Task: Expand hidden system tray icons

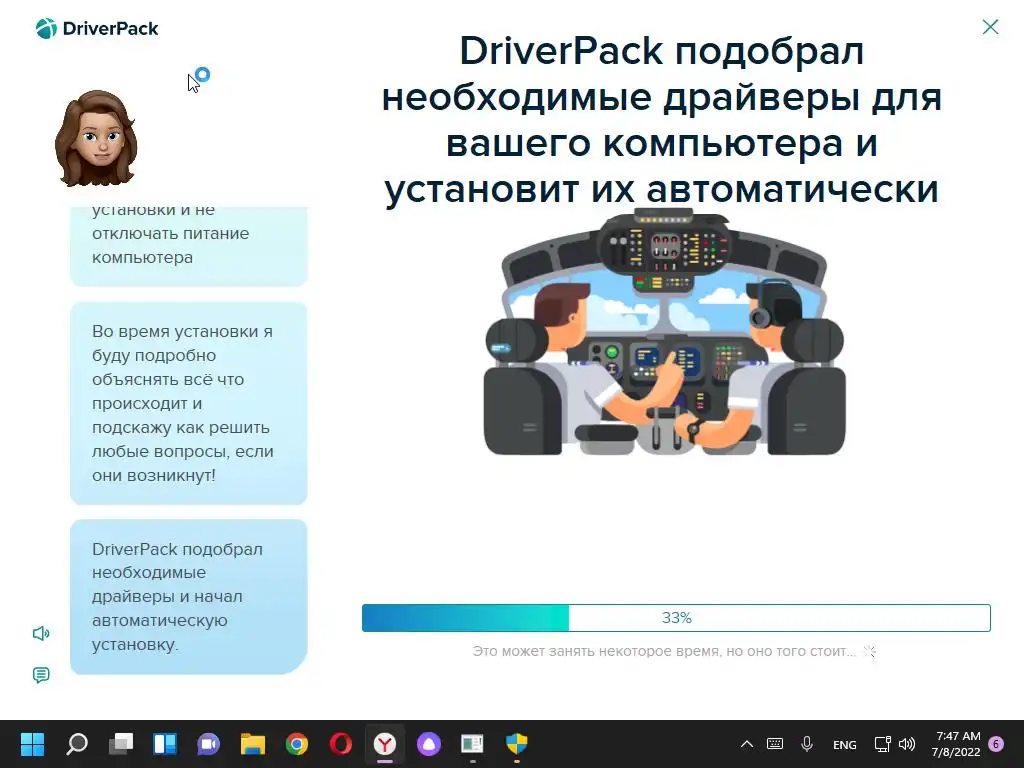Action: coord(746,744)
